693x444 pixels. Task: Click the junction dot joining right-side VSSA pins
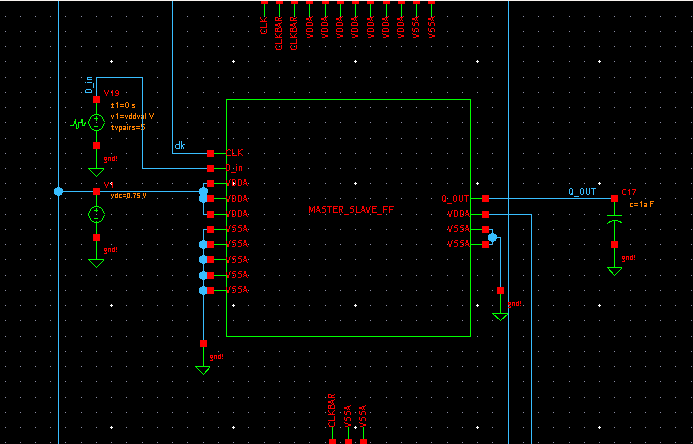tap(492, 238)
